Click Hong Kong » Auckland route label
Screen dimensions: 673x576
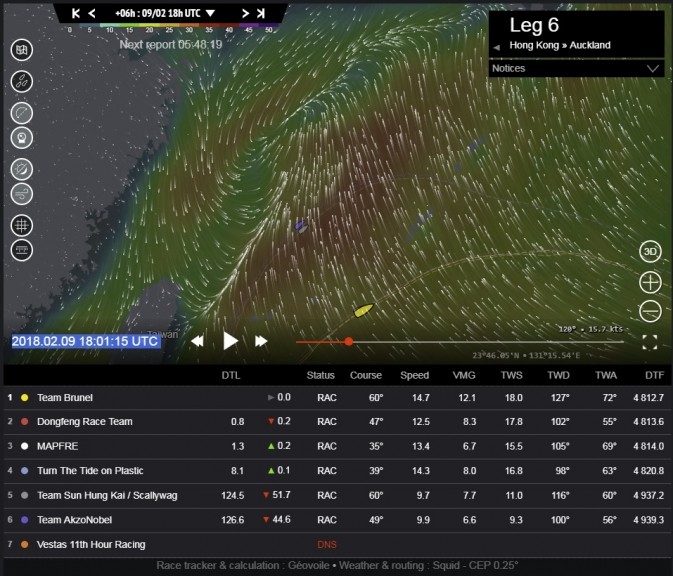click(560, 45)
